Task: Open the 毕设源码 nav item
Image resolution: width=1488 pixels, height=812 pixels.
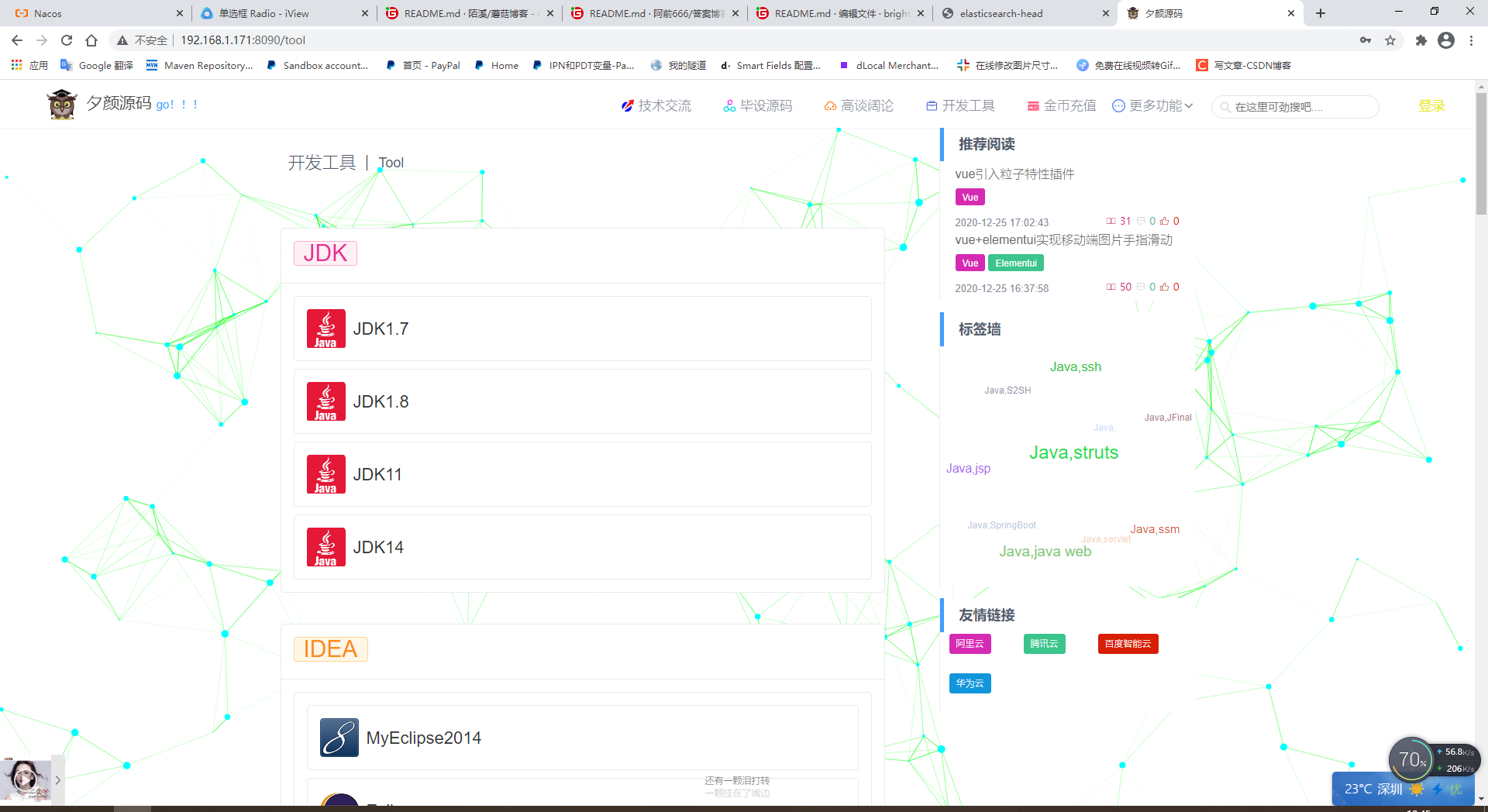Action: tap(757, 106)
